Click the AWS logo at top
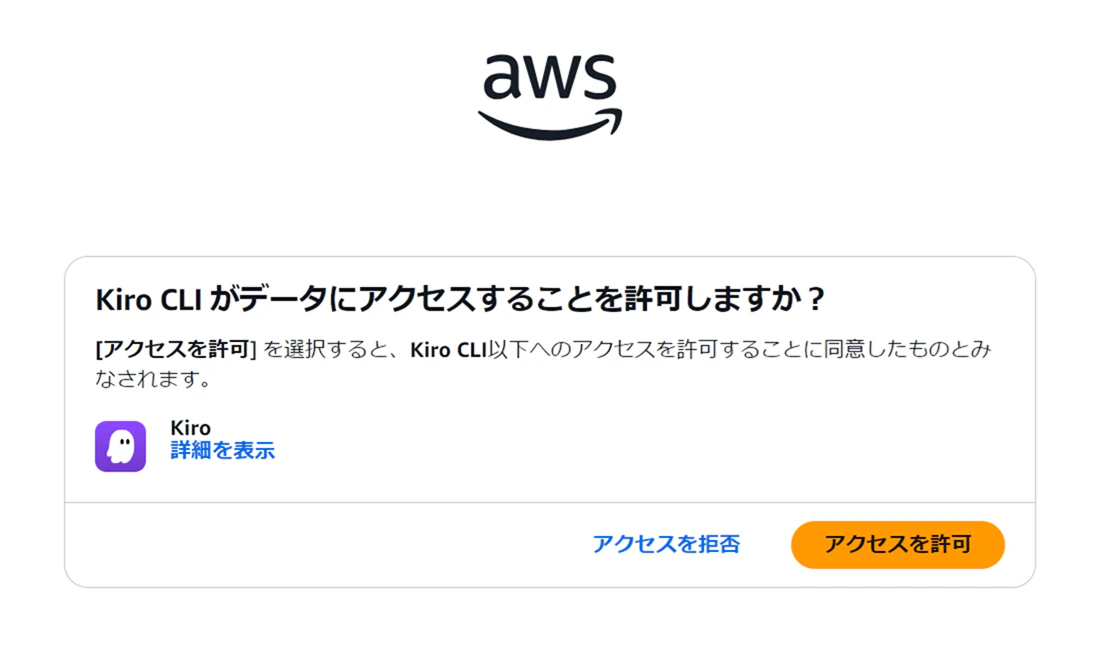 pos(549,93)
